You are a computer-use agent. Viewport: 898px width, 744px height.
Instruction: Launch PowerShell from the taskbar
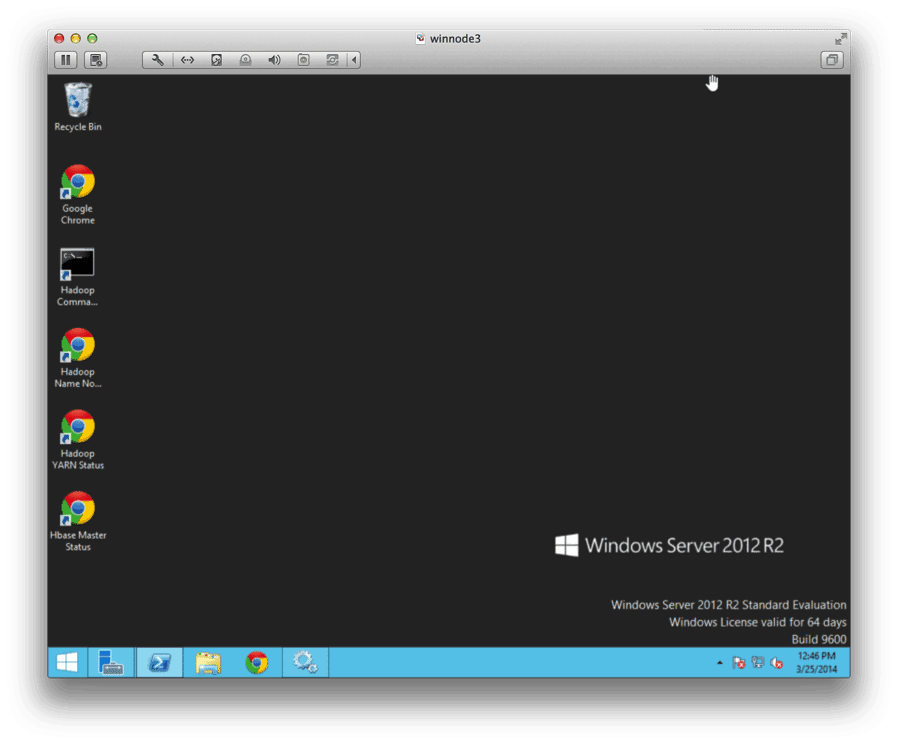(159, 663)
